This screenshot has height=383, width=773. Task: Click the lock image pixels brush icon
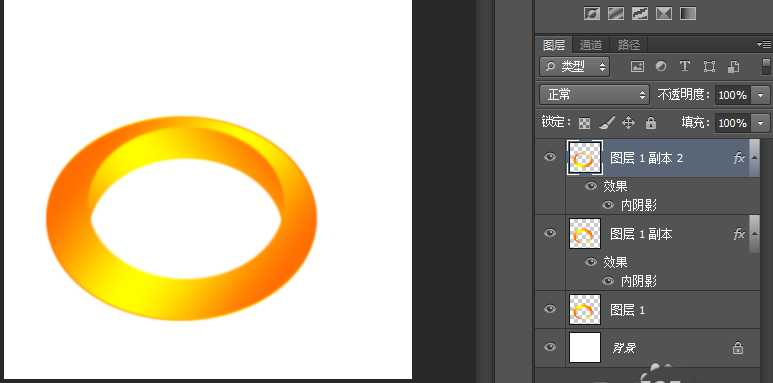pos(607,123)
